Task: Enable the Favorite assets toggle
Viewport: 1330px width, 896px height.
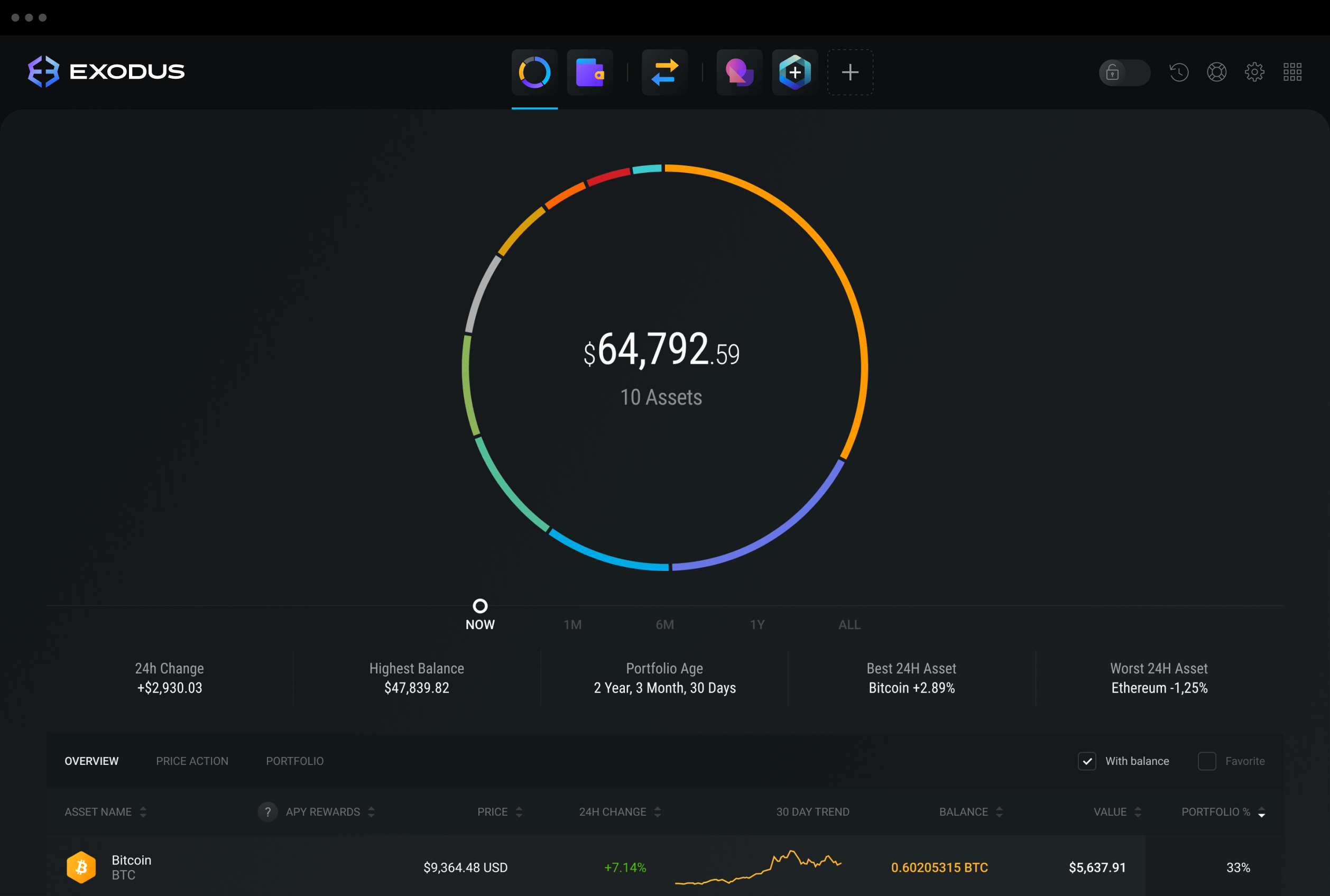Action: click(x=1204, y=761)
